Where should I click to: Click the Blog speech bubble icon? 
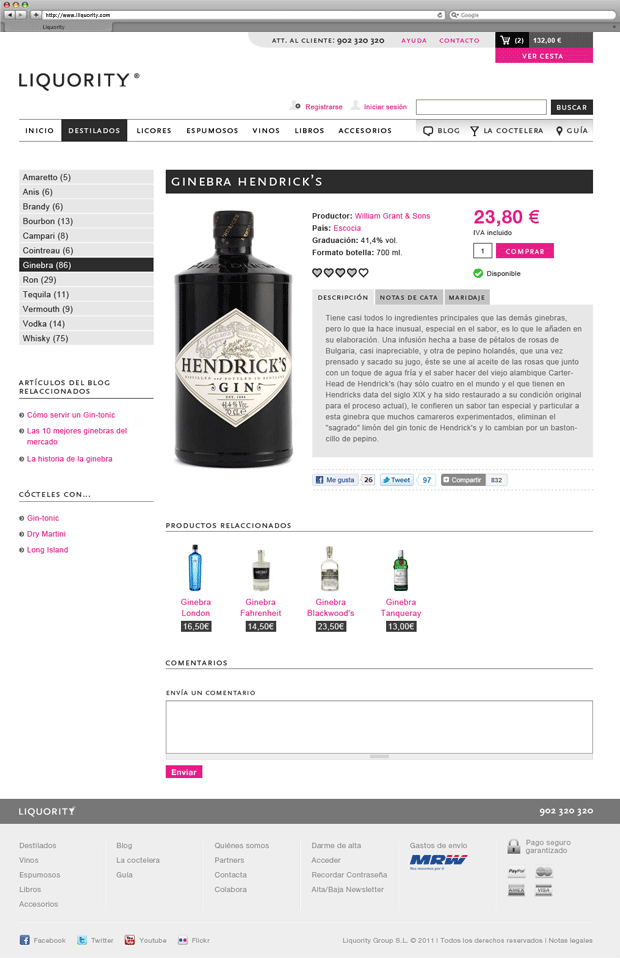pyautogui.click(x=428, y=131)
